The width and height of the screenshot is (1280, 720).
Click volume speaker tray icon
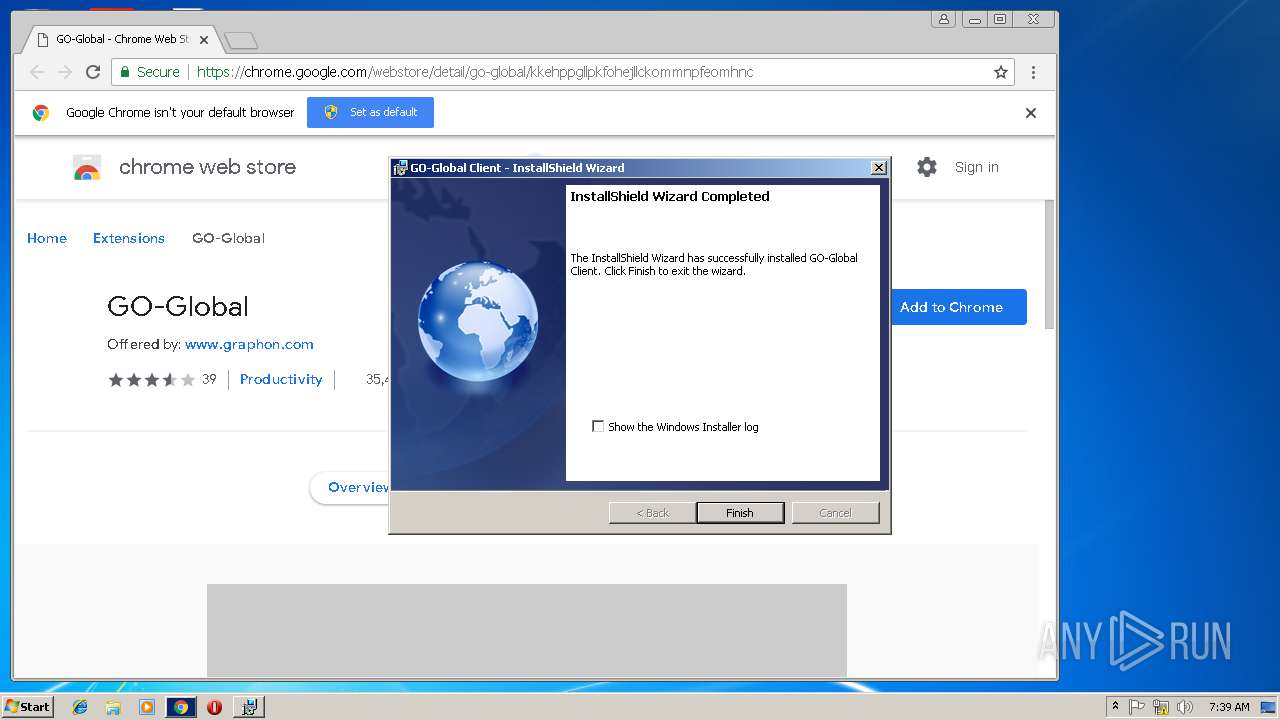[1185, 707]
